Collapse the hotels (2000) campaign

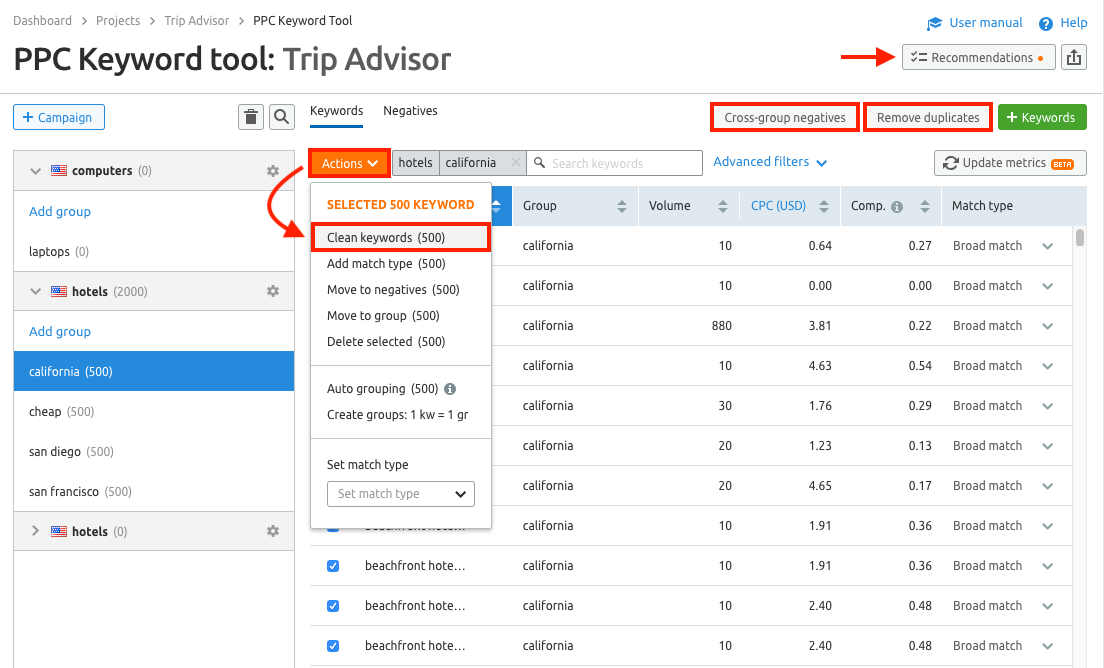tap(35, 291)
